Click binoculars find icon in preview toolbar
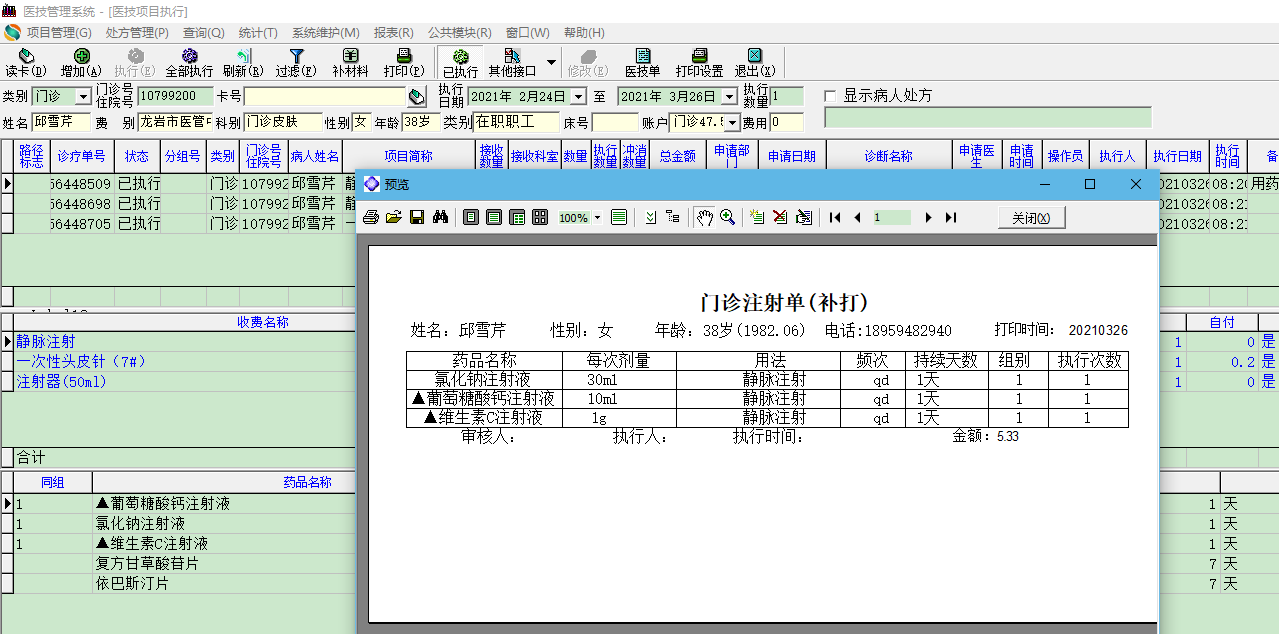The height and width of the screenshot is (634, 1279). (440, 217)
